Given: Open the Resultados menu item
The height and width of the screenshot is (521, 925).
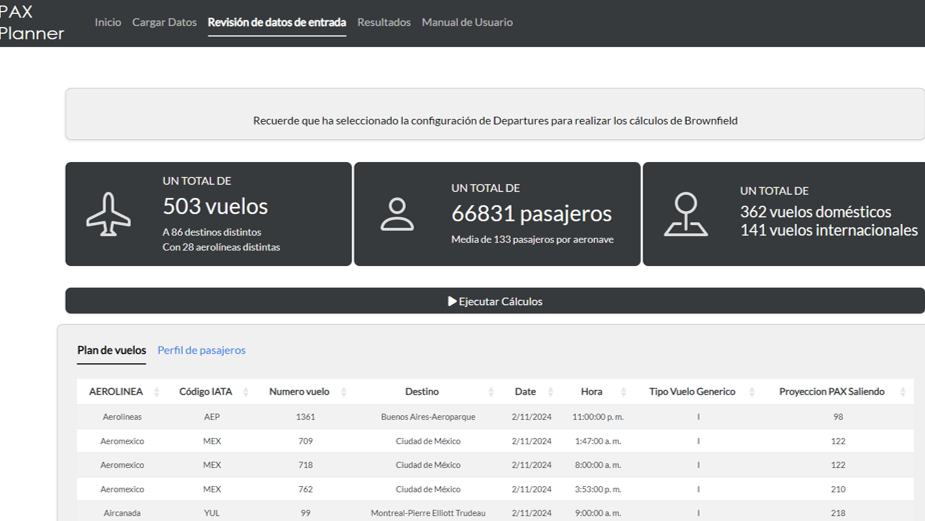Looking at the screenshot, I should click(x=384, y=22).
